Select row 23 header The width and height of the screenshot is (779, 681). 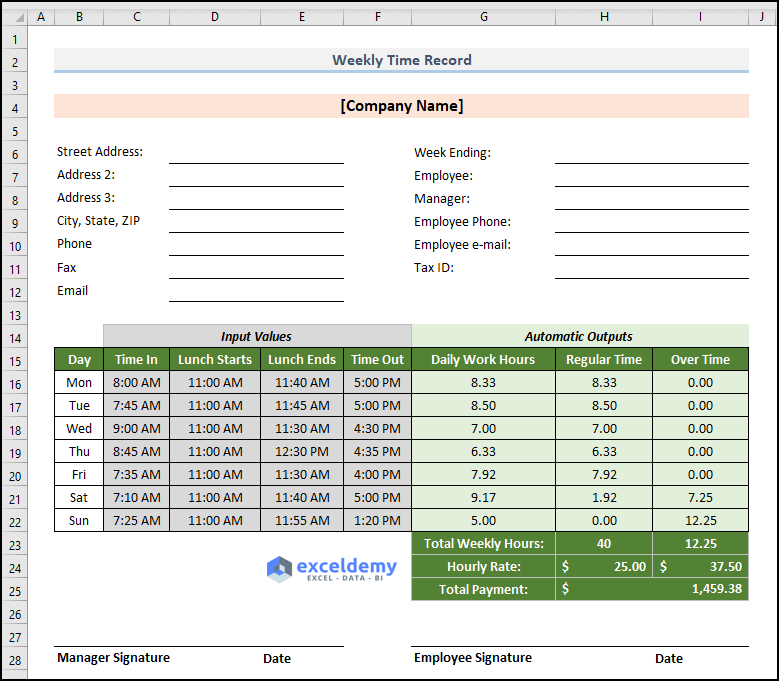pos(15,545)
